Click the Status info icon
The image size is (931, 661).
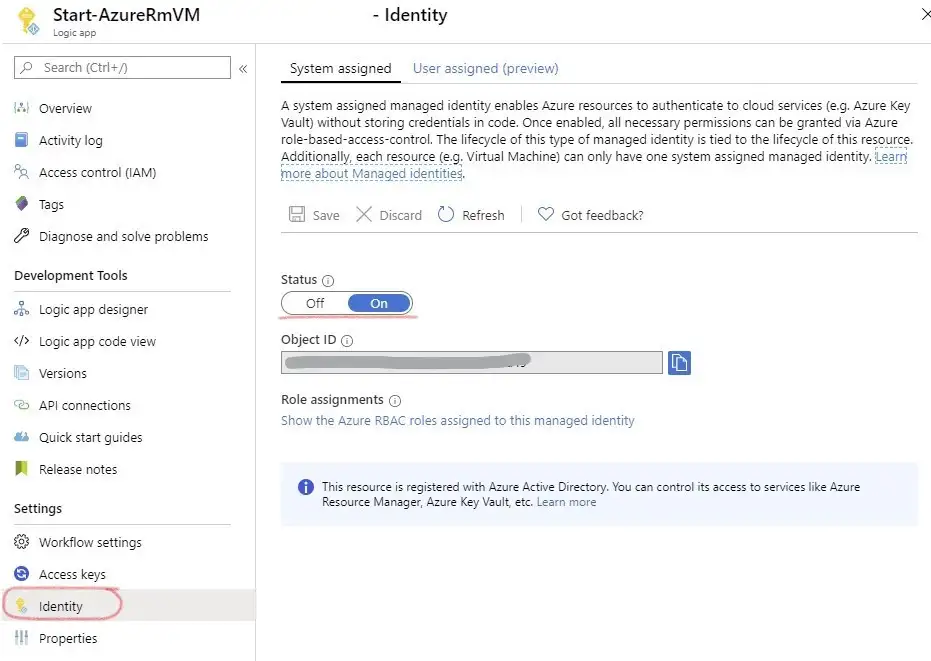(x=328, y=280)
